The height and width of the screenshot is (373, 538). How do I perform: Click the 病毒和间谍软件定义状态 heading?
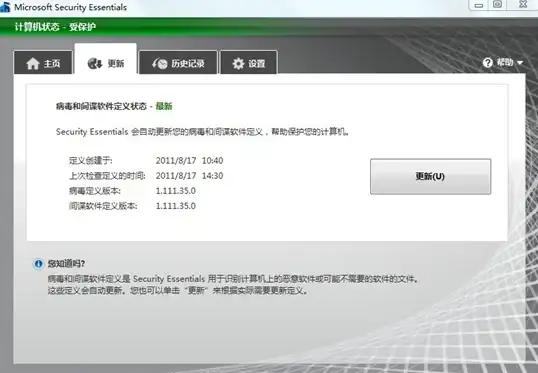click(x=101, y=106)
